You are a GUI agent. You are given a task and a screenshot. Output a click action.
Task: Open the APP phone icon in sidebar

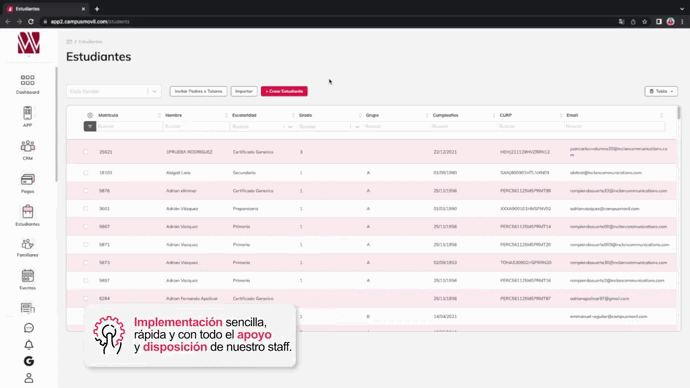click(27, 117)
